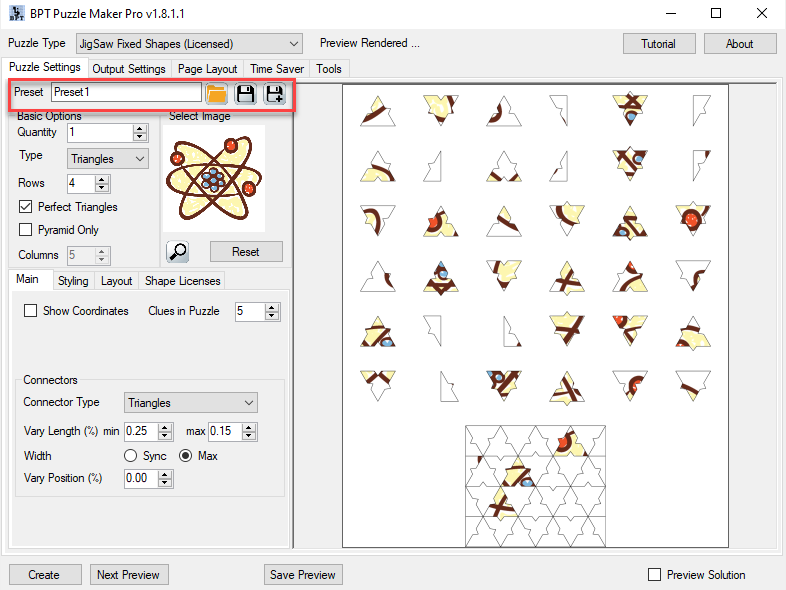Screen dimensions: 786x590
Task: Enable the Pyramid Only checkbox
Action: pyautogui.click(x=27, y=230)
